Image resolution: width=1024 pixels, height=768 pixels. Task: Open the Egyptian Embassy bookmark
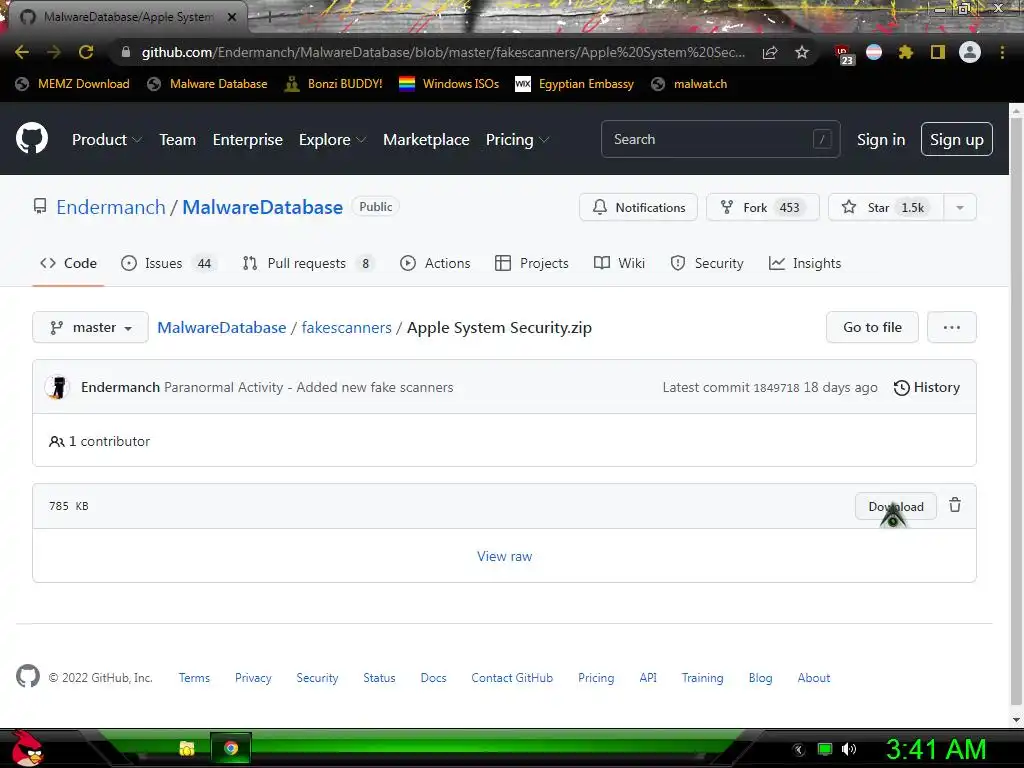[575, 84]
